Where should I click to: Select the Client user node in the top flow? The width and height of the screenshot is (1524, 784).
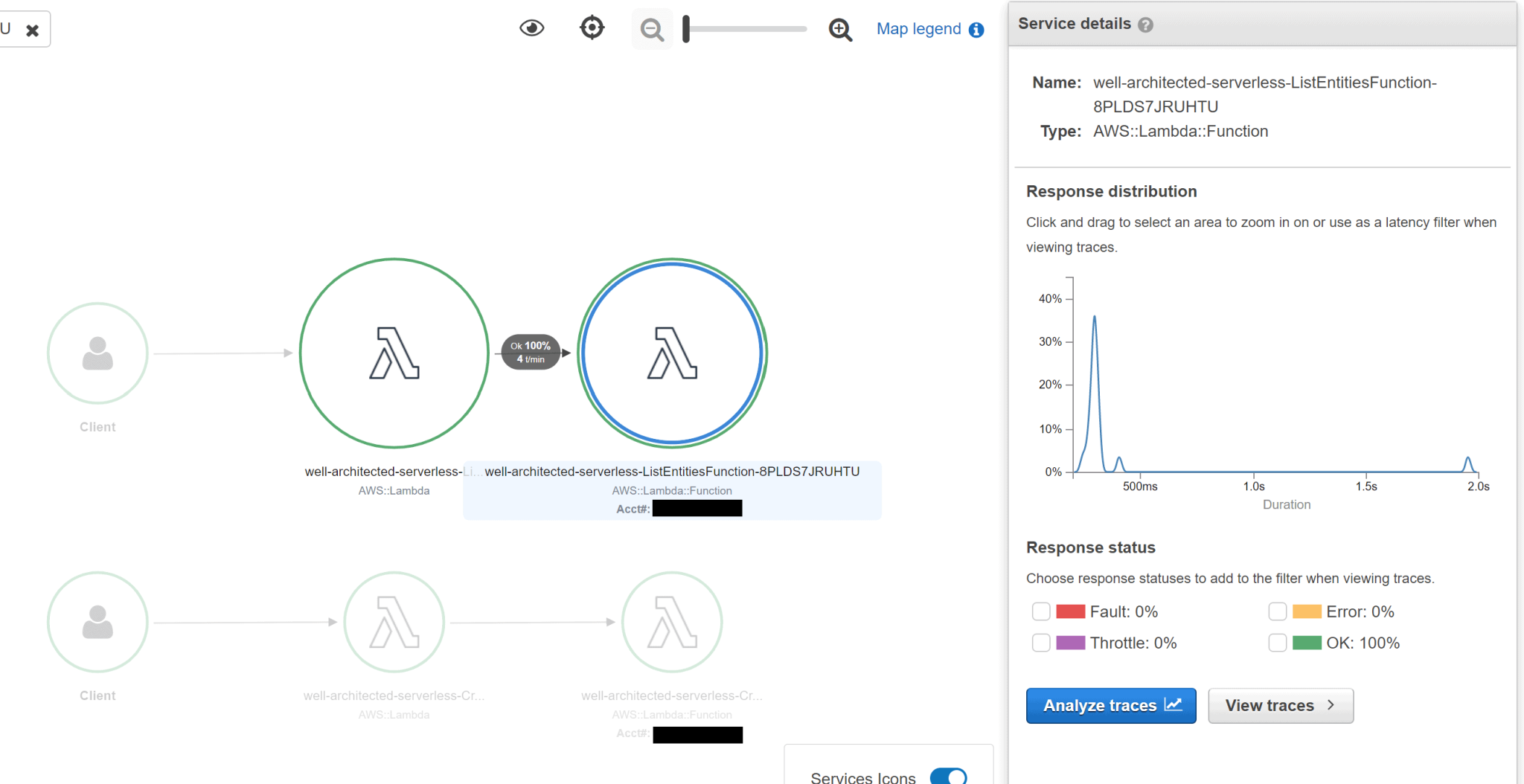click(x=97, y=353)
